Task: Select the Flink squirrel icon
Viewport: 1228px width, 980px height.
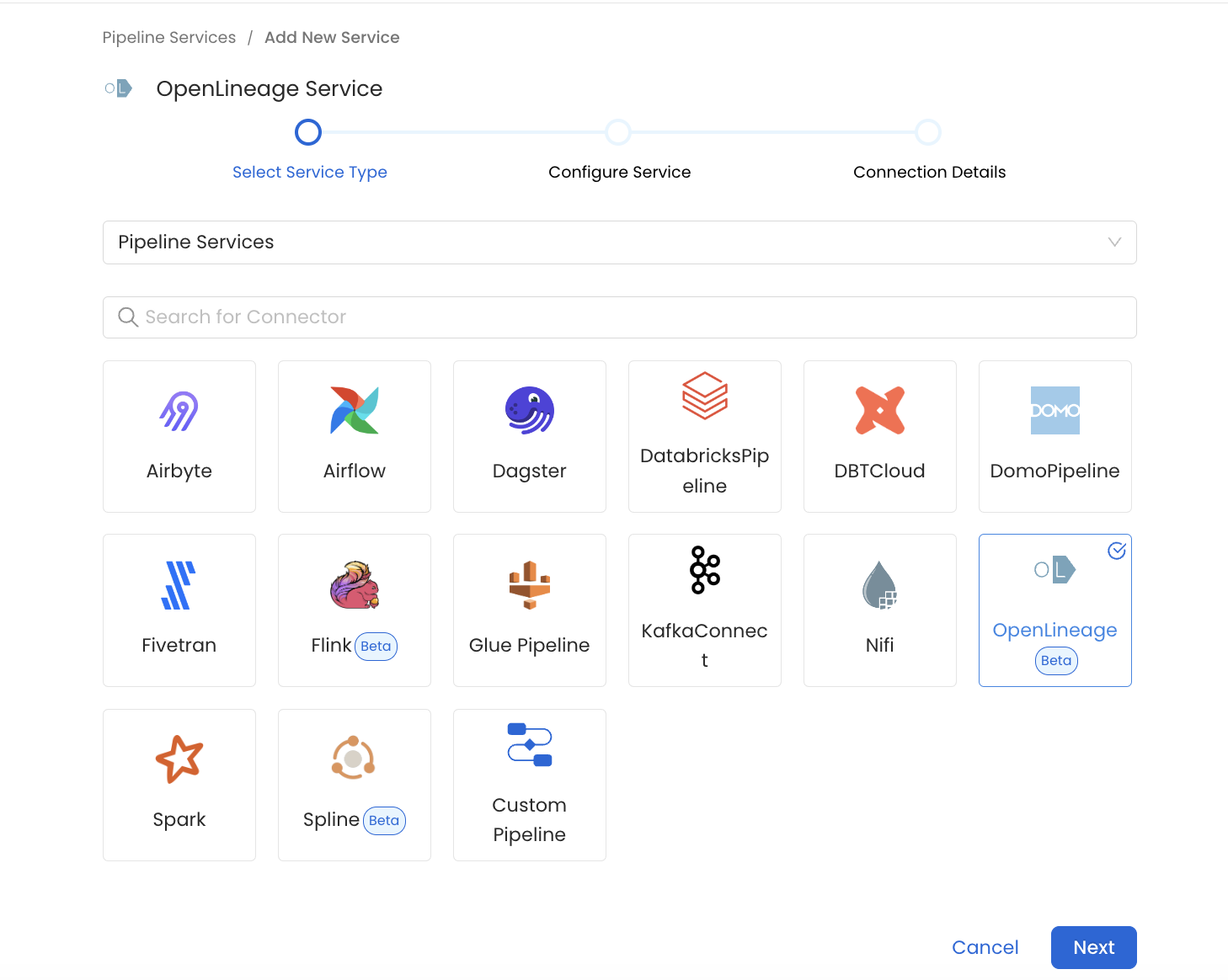Action: 354,585
